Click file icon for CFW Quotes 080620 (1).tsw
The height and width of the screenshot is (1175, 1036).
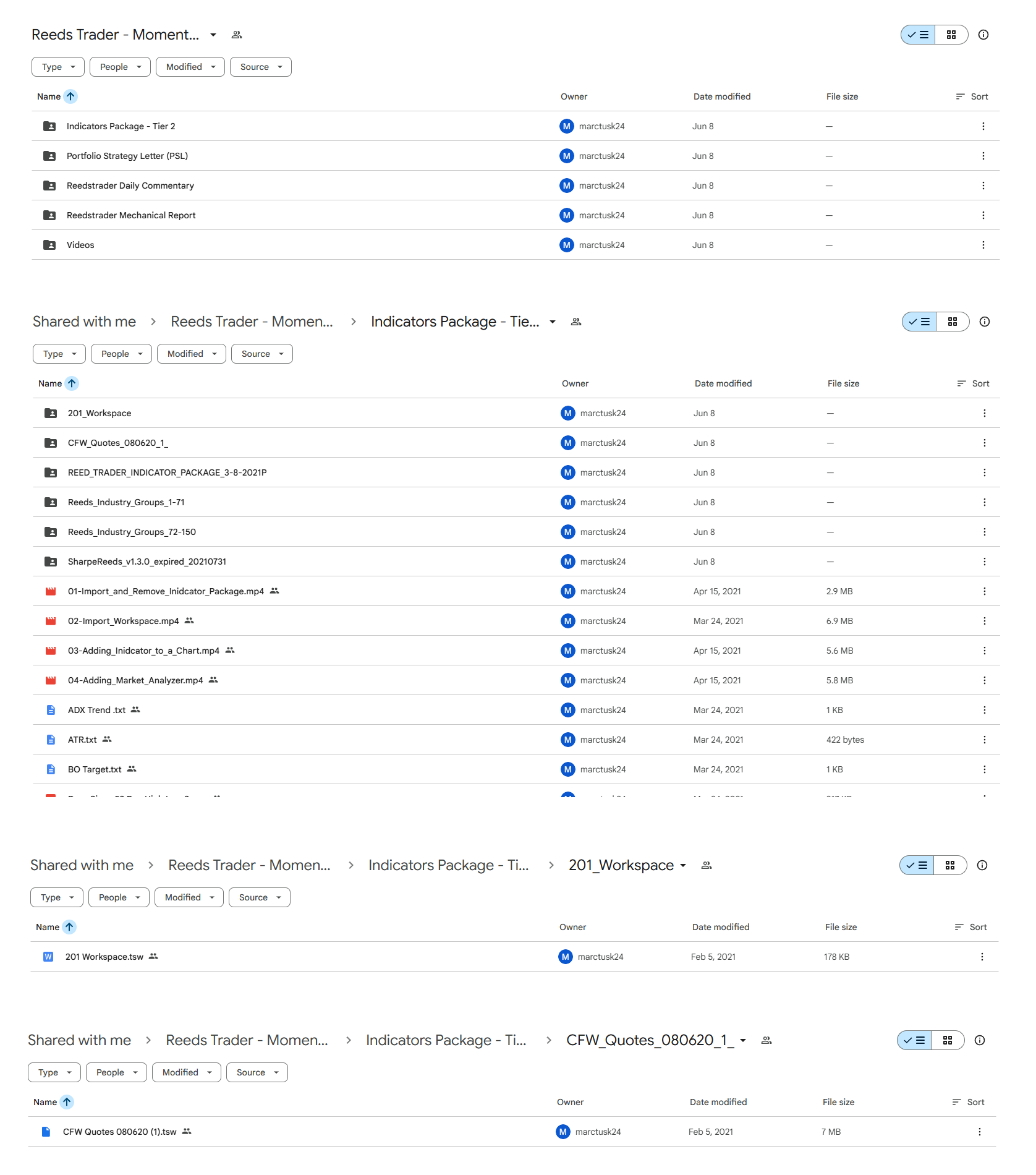point(46,1132)
